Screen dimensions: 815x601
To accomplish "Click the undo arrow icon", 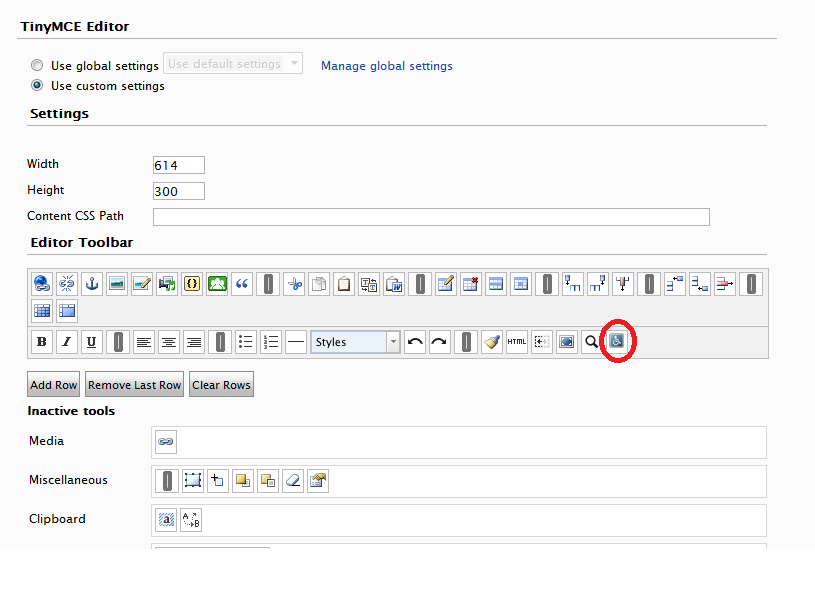I will pyautogui.click(x=415, y=342).
